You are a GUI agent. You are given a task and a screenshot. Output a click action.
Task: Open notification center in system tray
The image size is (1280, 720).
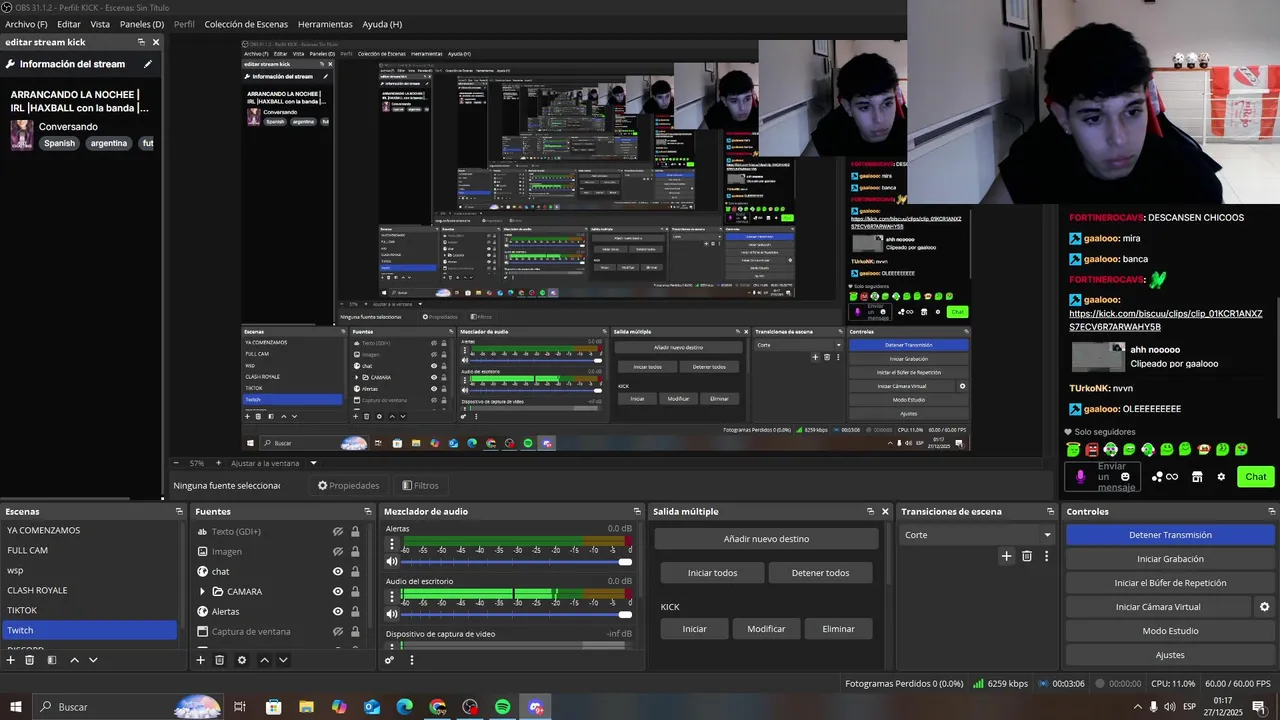[x=1259, y=707]
